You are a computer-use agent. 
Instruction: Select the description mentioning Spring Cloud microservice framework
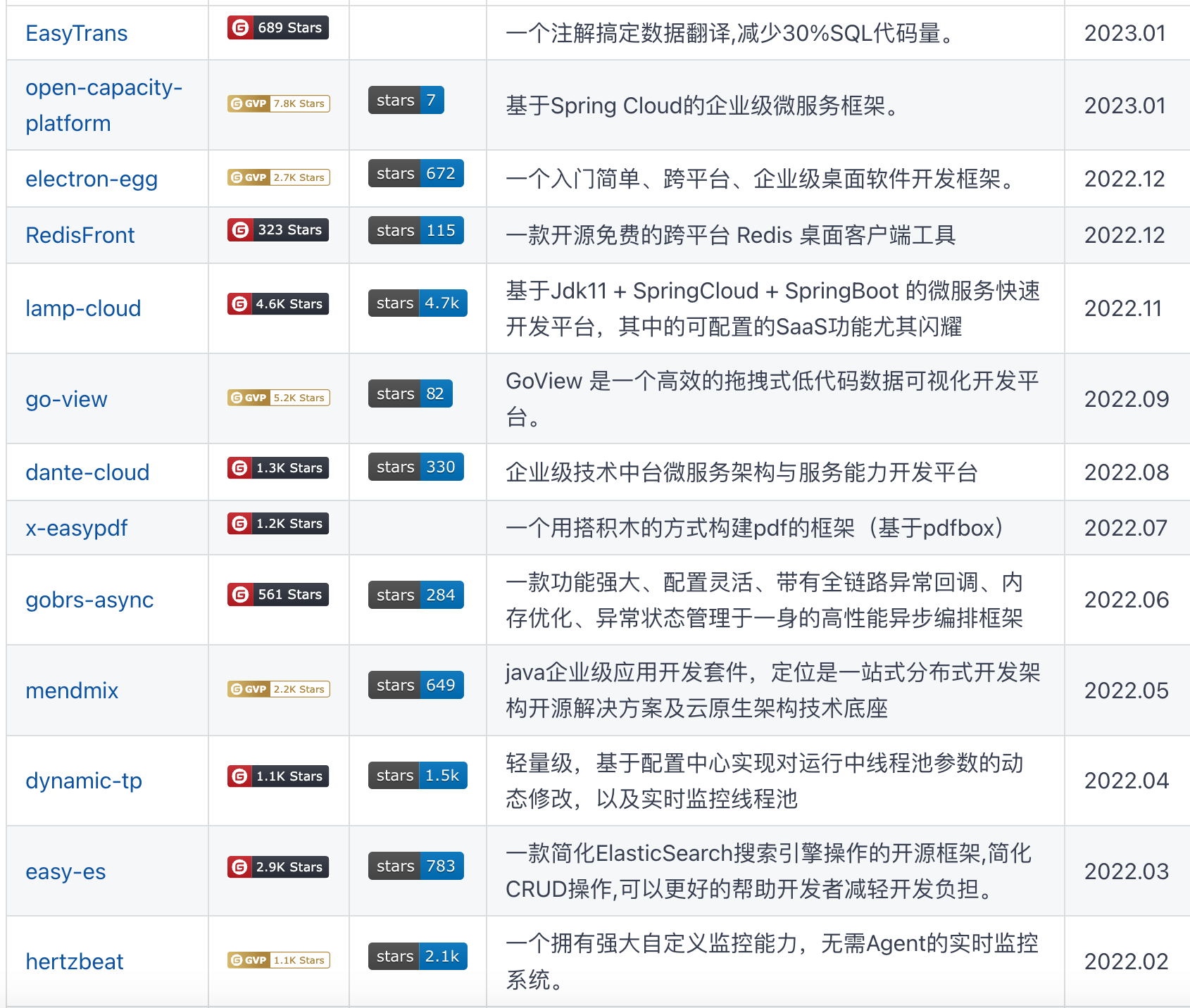[703, 106]
